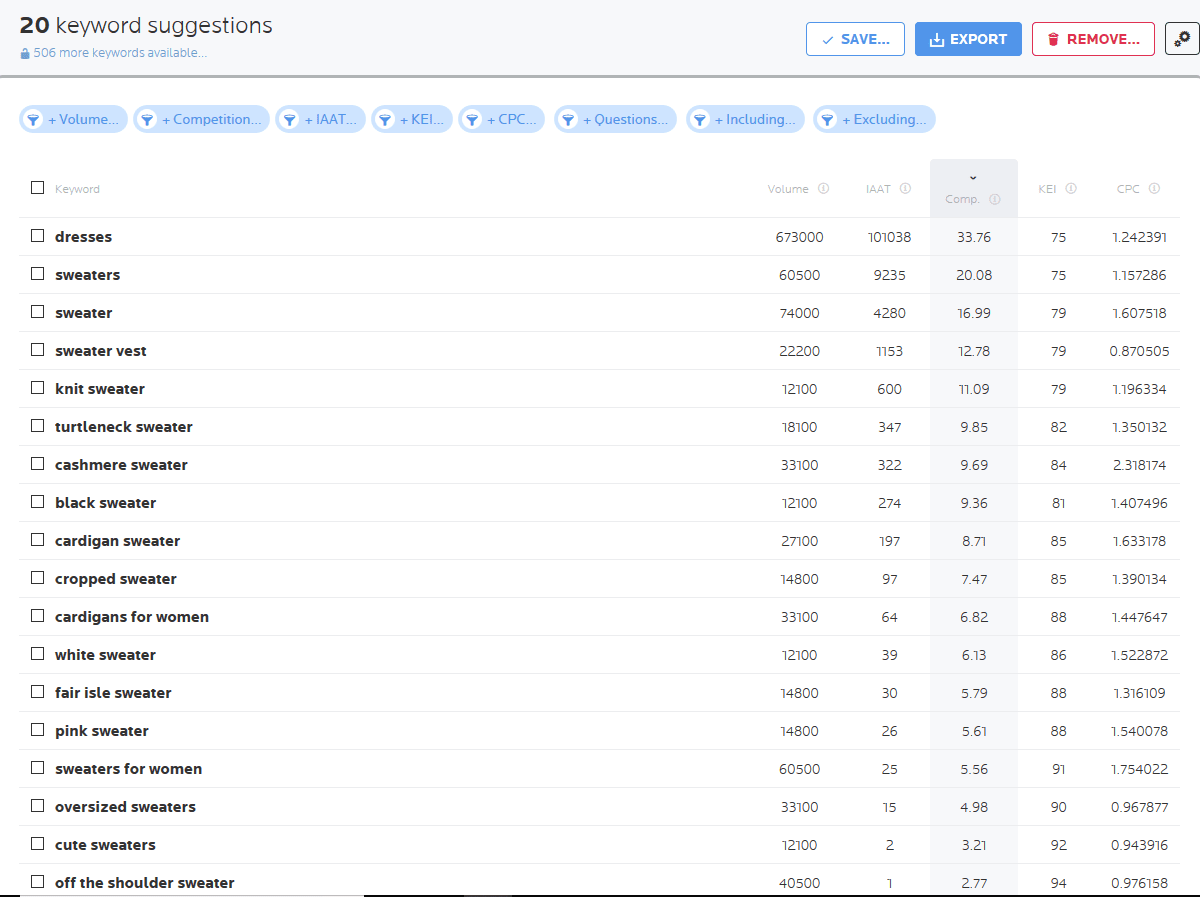Click the checkmark icon on Save button
The height and width of the screenshot is (897, 1200).
[827, 39]
